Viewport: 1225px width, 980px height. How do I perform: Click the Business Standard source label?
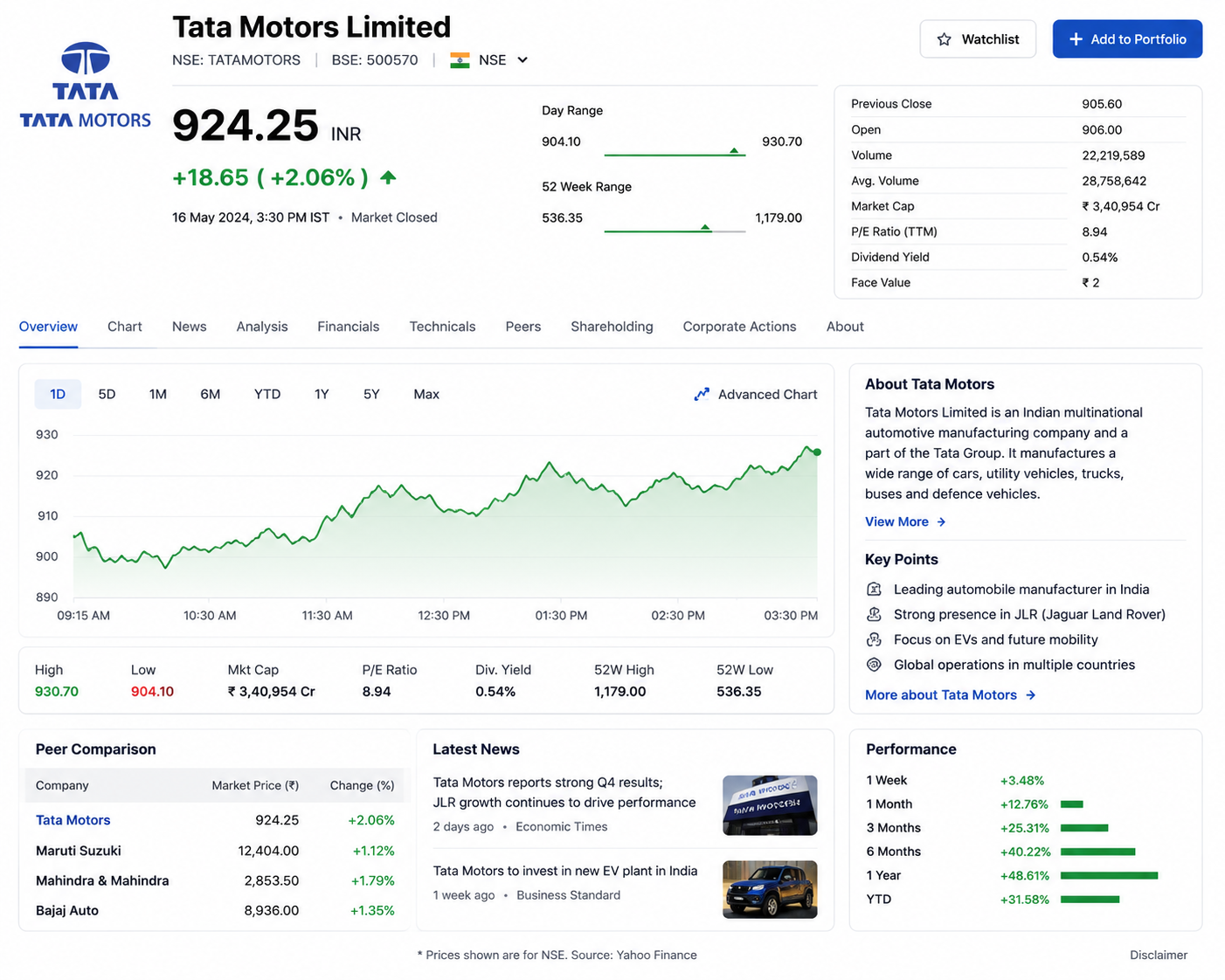568,895
